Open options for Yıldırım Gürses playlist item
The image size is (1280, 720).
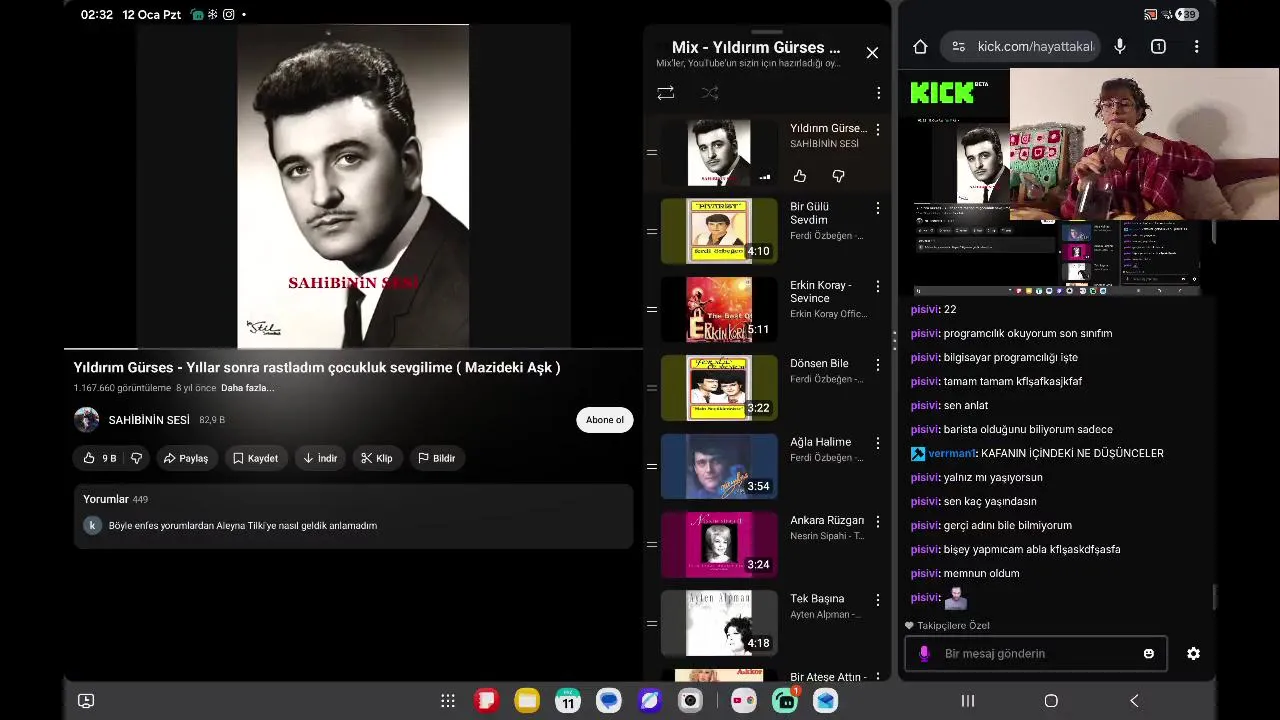pos(878,130)
